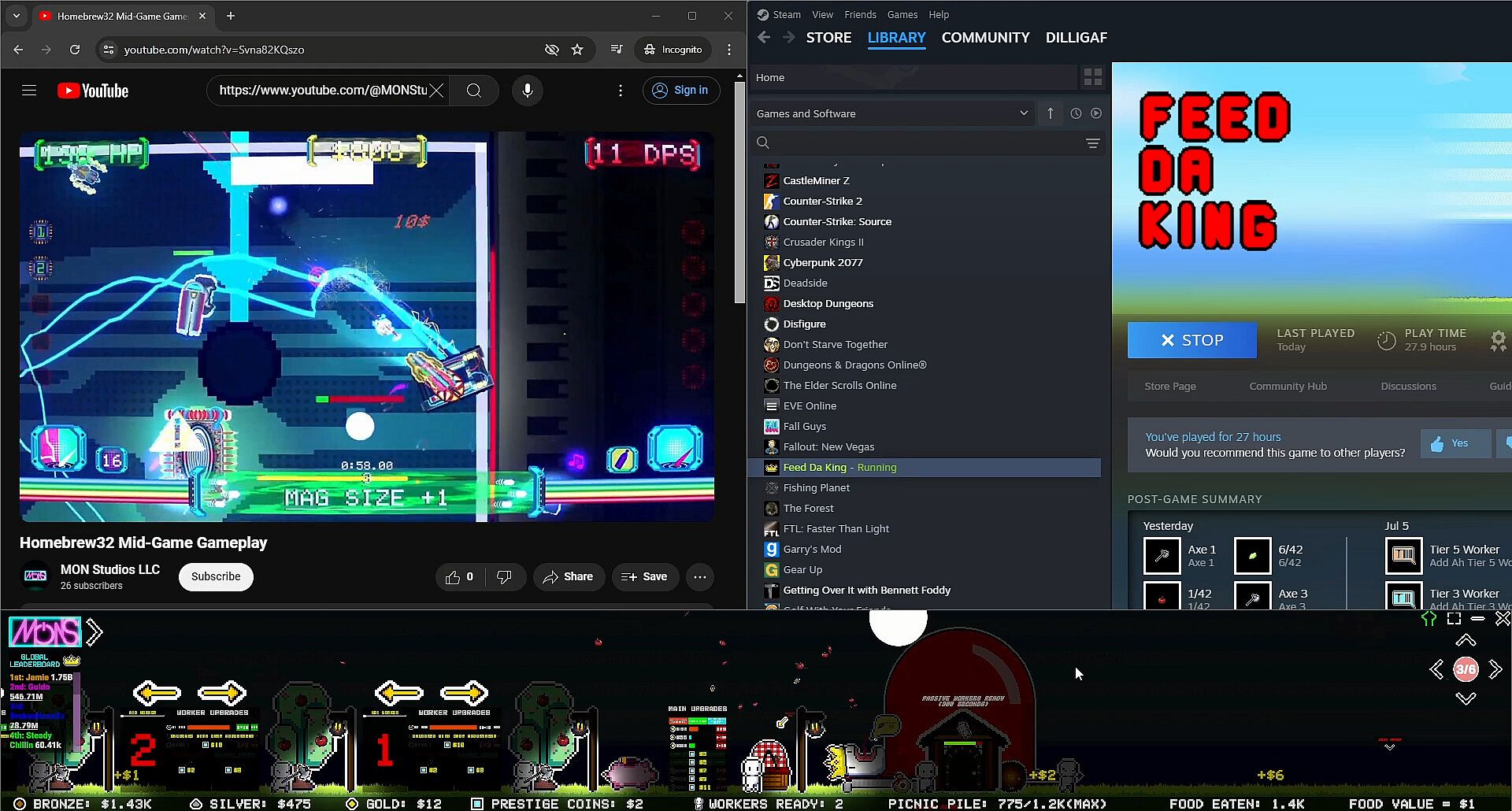
Task: Open the Chrome tab search dropdown arrow
Action: [17, 16]
